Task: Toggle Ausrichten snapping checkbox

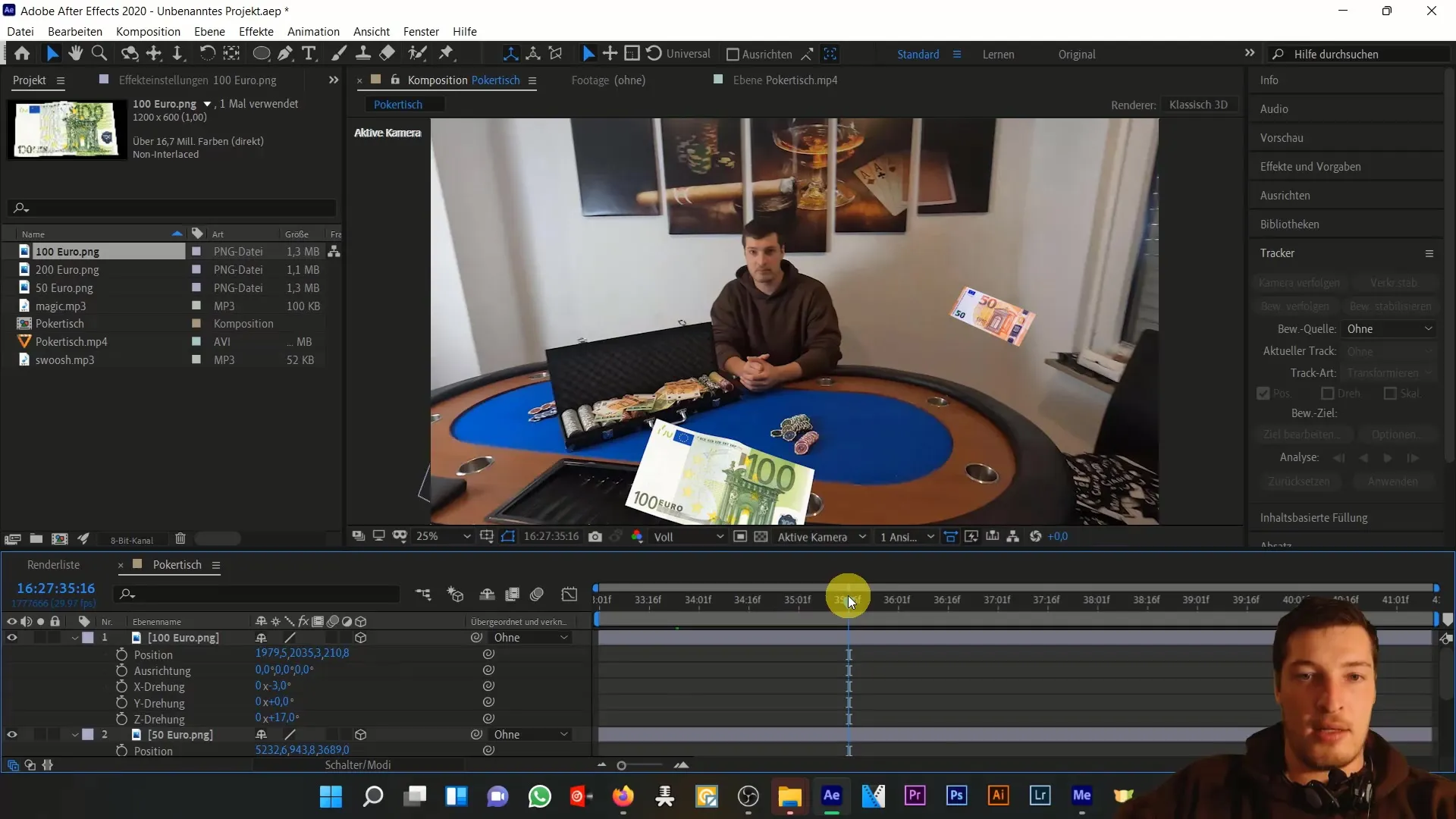Action: pos(733,55)
